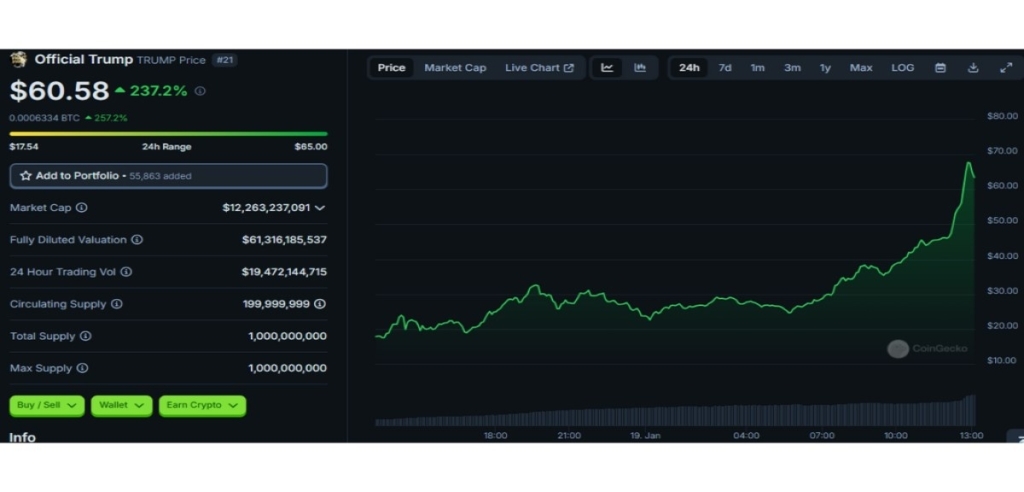Screen dimensions: 1024x492
Task: Switch to candlestick chart icon
Action: (640, 68)
